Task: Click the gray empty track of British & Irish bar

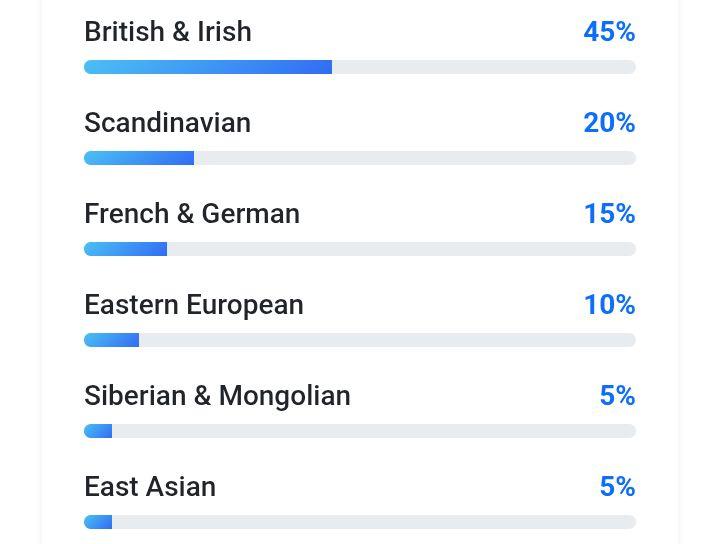Action: [x=484, y=67]
